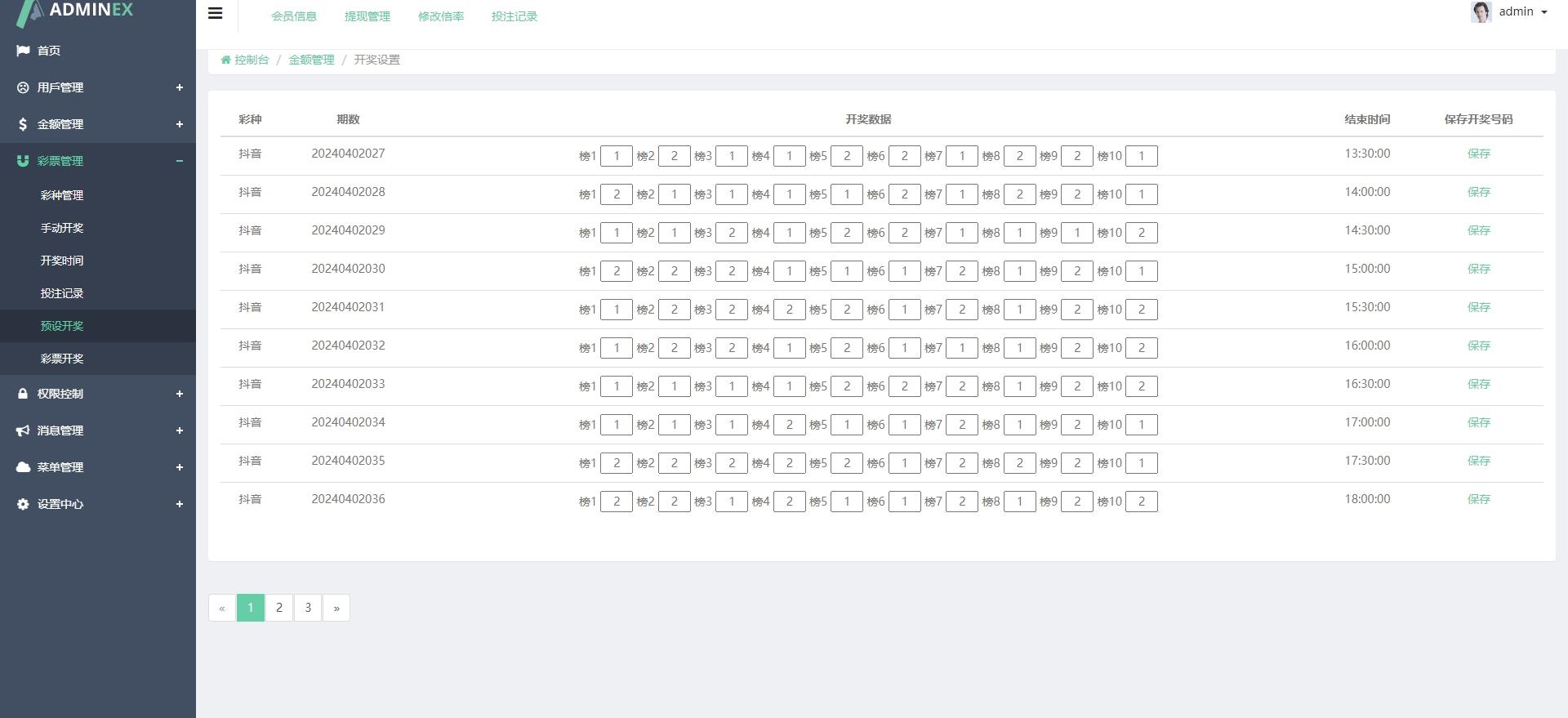The width and height of the screenshot is (1568, 718).
Task: Open the admin user dropdown caret
Action: tap(1543, 12)
